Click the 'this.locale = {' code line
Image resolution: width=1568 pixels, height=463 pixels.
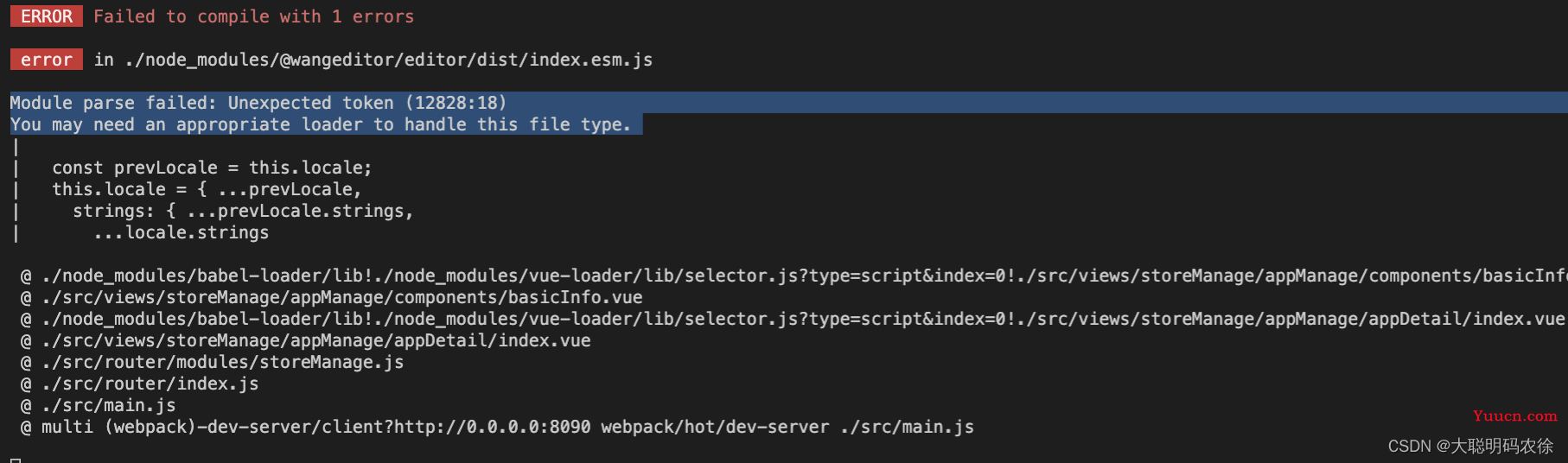pyautogui.click(x=207, y=189)
